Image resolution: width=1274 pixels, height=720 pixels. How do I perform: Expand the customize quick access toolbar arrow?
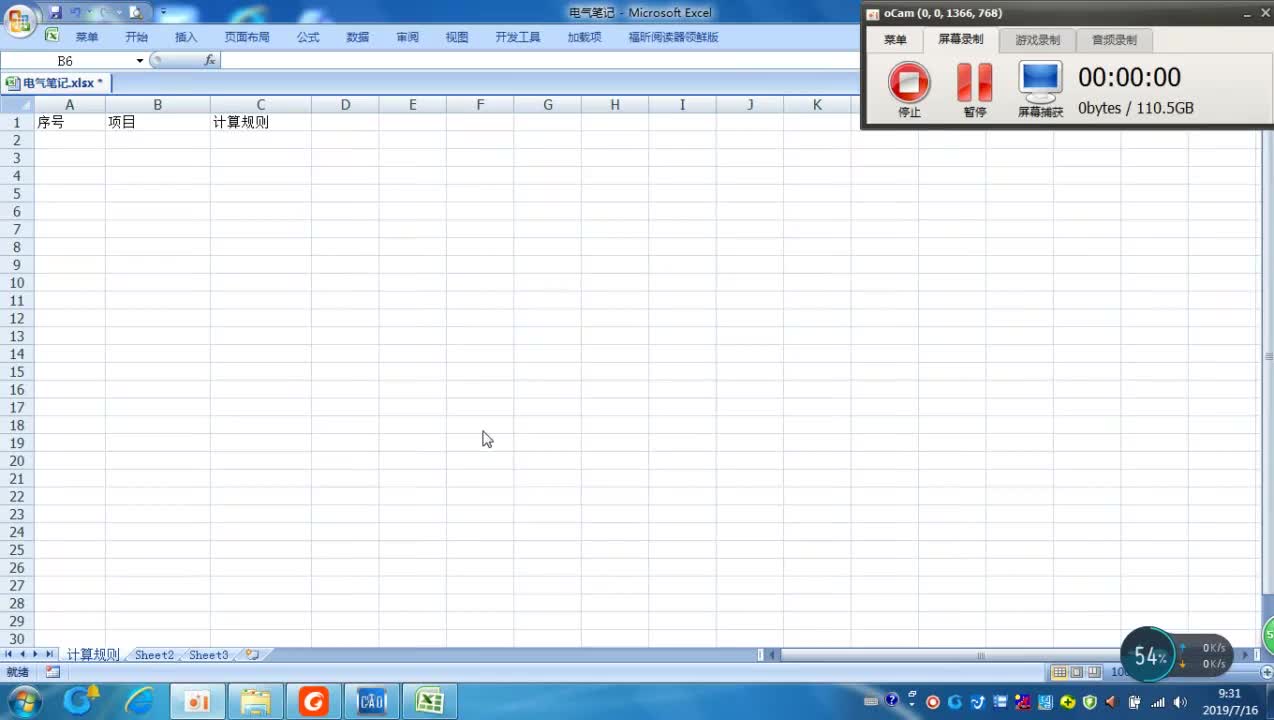click(164, 13)
